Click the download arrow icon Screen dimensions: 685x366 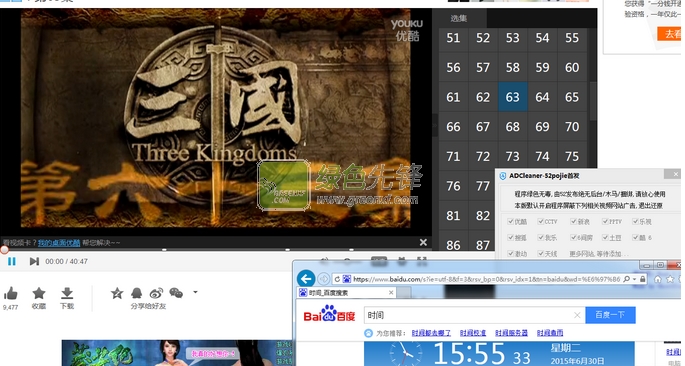coord(67,293)
